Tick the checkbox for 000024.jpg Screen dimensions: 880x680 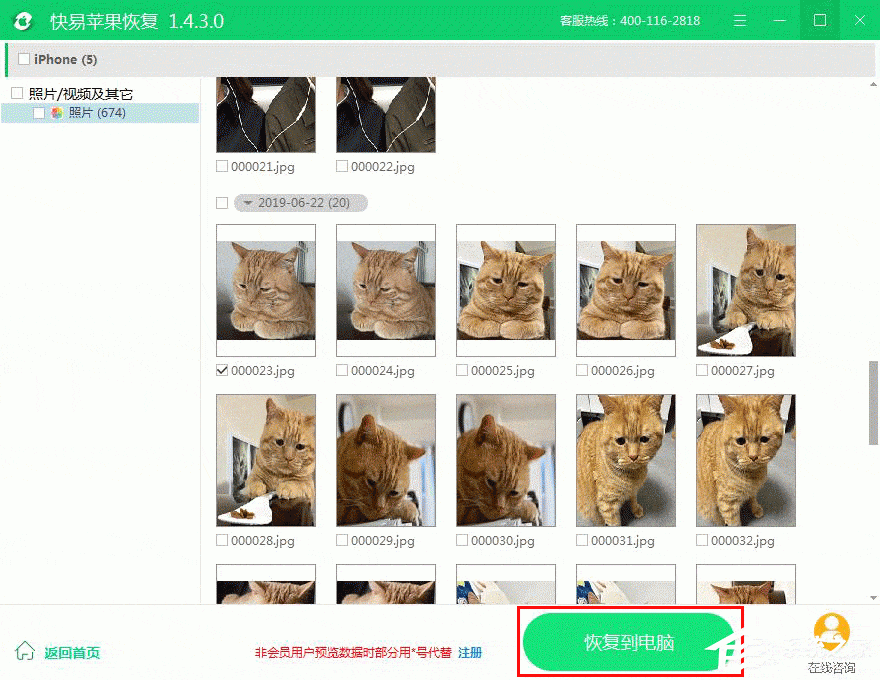coord(342,371)
